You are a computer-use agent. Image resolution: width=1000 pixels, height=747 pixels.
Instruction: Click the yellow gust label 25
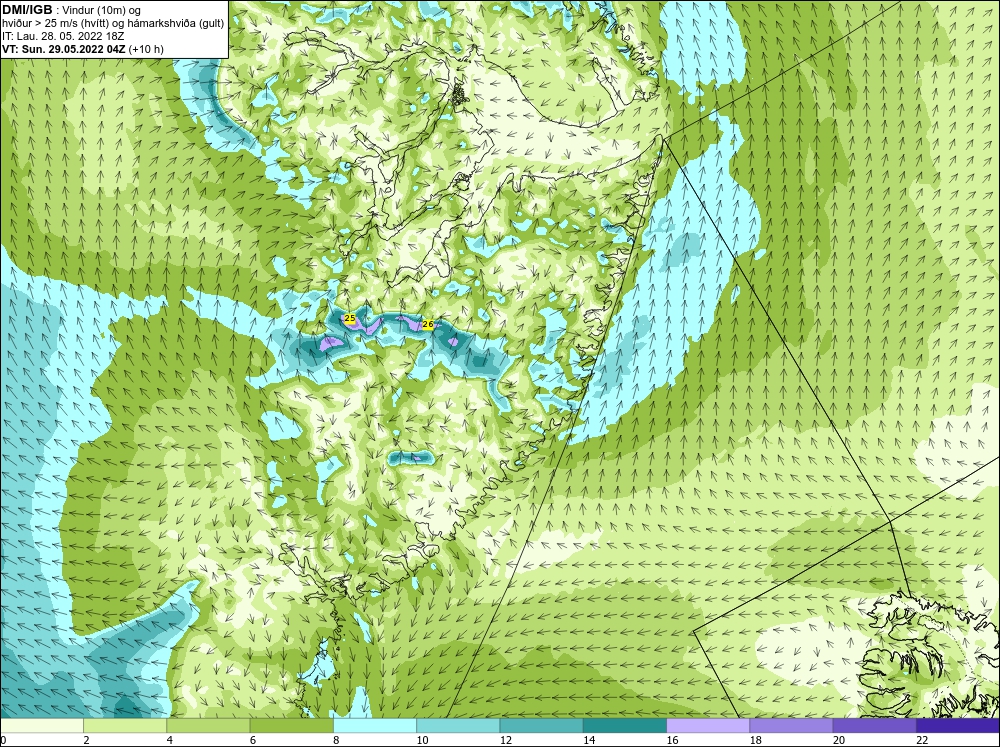tap(349, 318)
